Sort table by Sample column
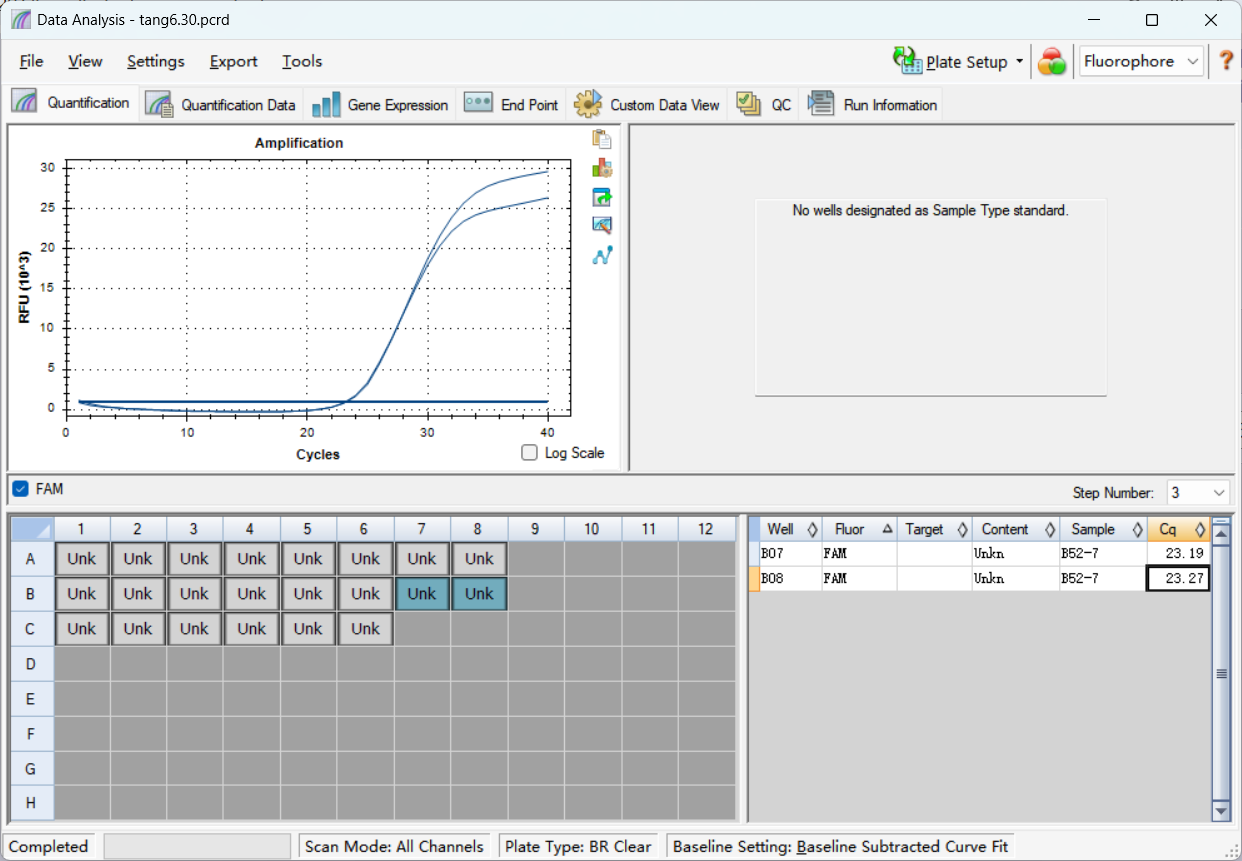1242x861 pixels. (x=1102, y=529)
